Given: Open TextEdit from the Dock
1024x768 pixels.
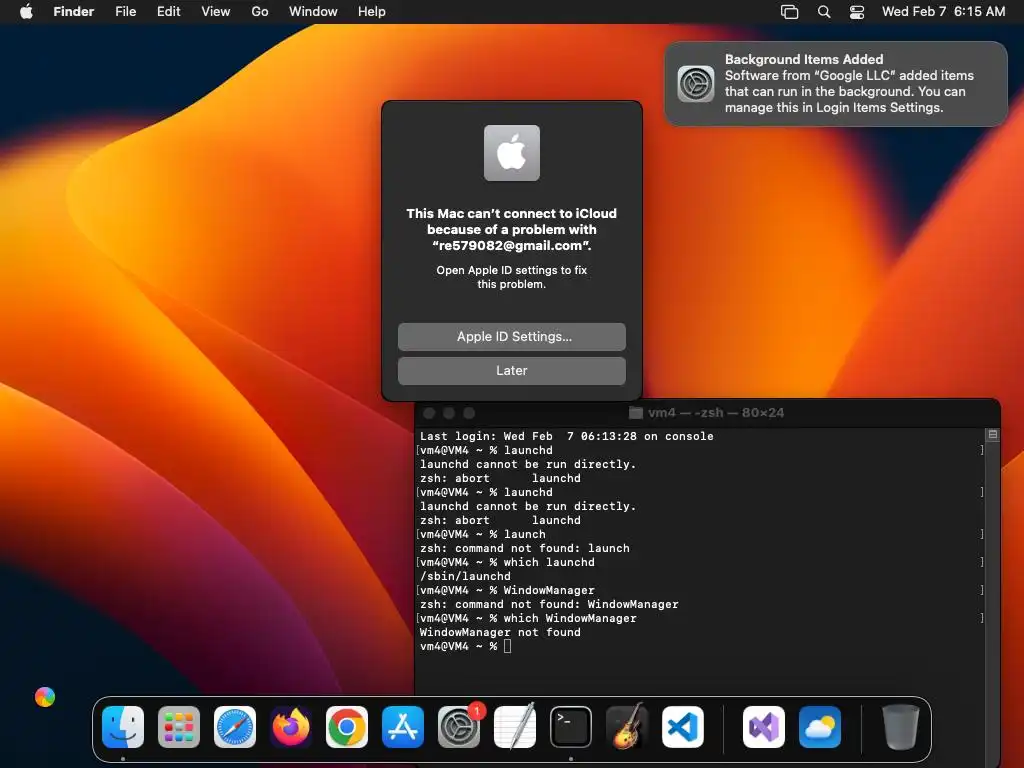Looking at the screenshot, I should point(515,727).
